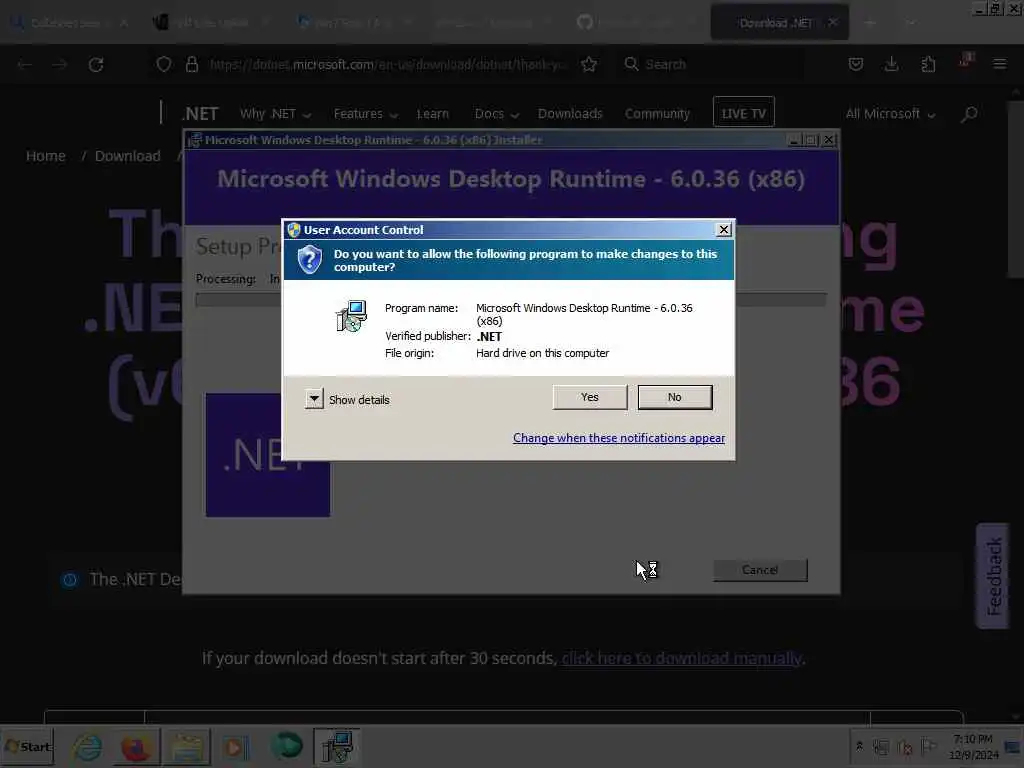Open Windows Media Player from taskbar
This screenshot has height=768, width=1024.
pyautogui.click(x=236, y=747)
